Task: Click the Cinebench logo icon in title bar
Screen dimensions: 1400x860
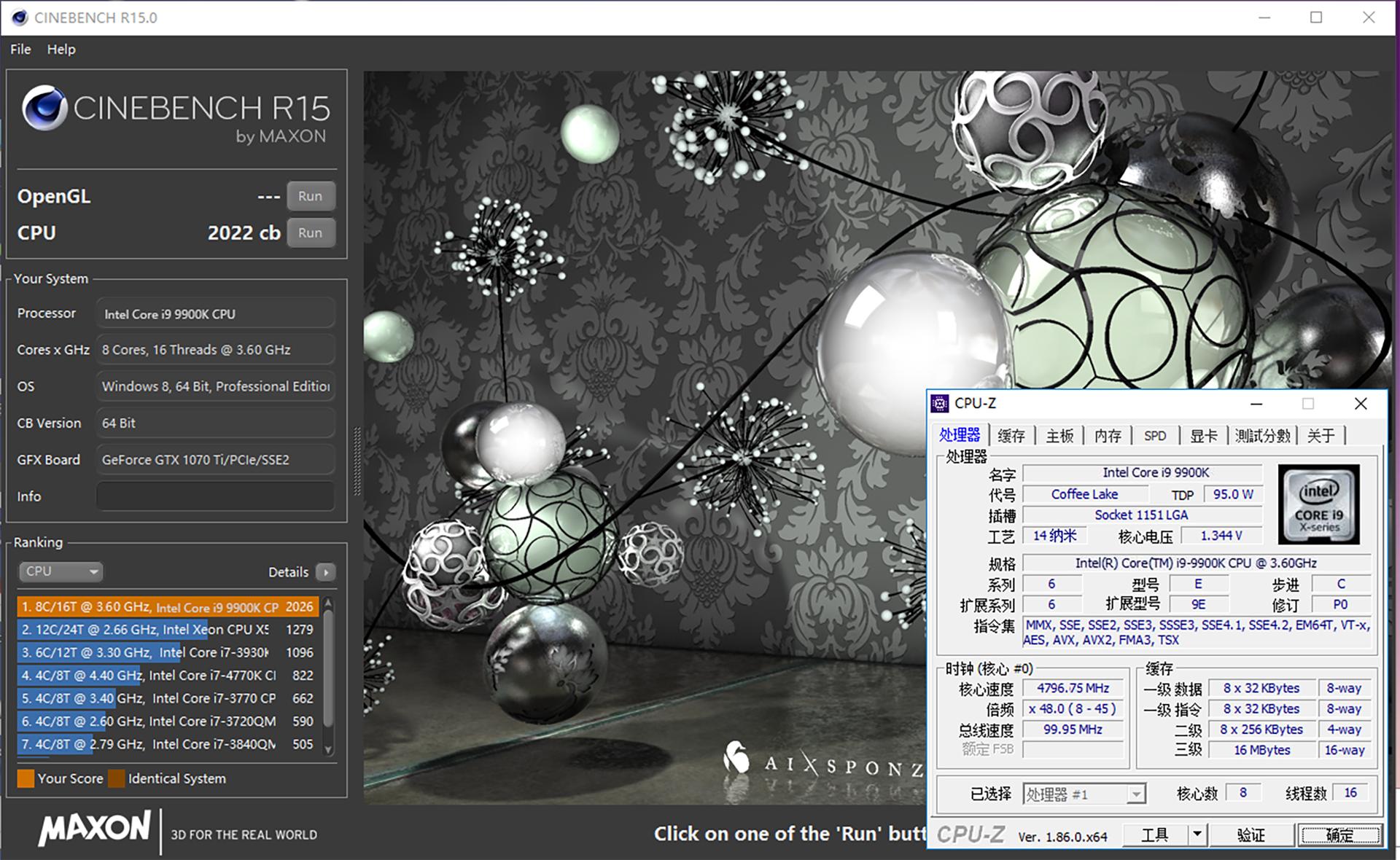Action: point(19,17)
